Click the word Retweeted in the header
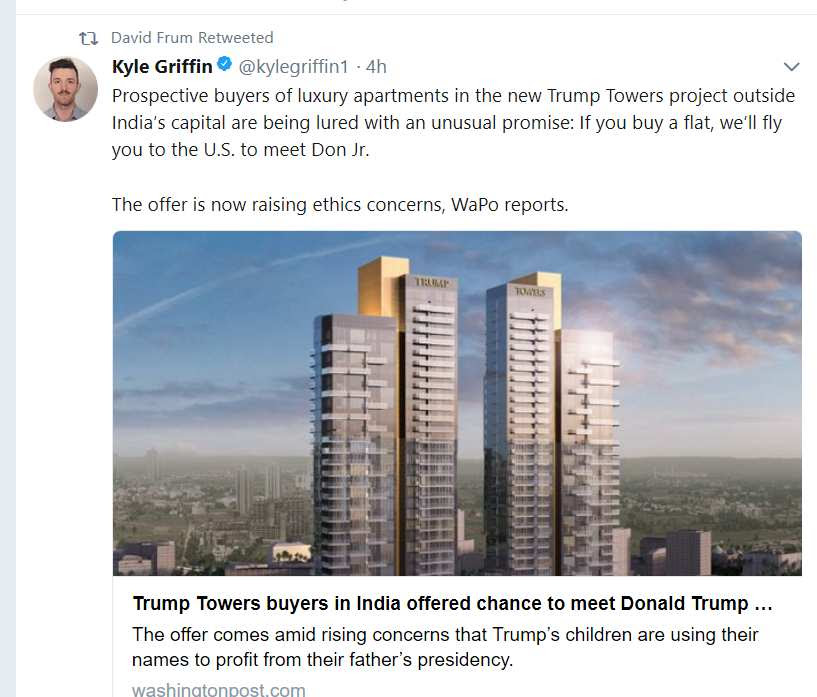Screen dimensions: 817x697 [235, 38]
